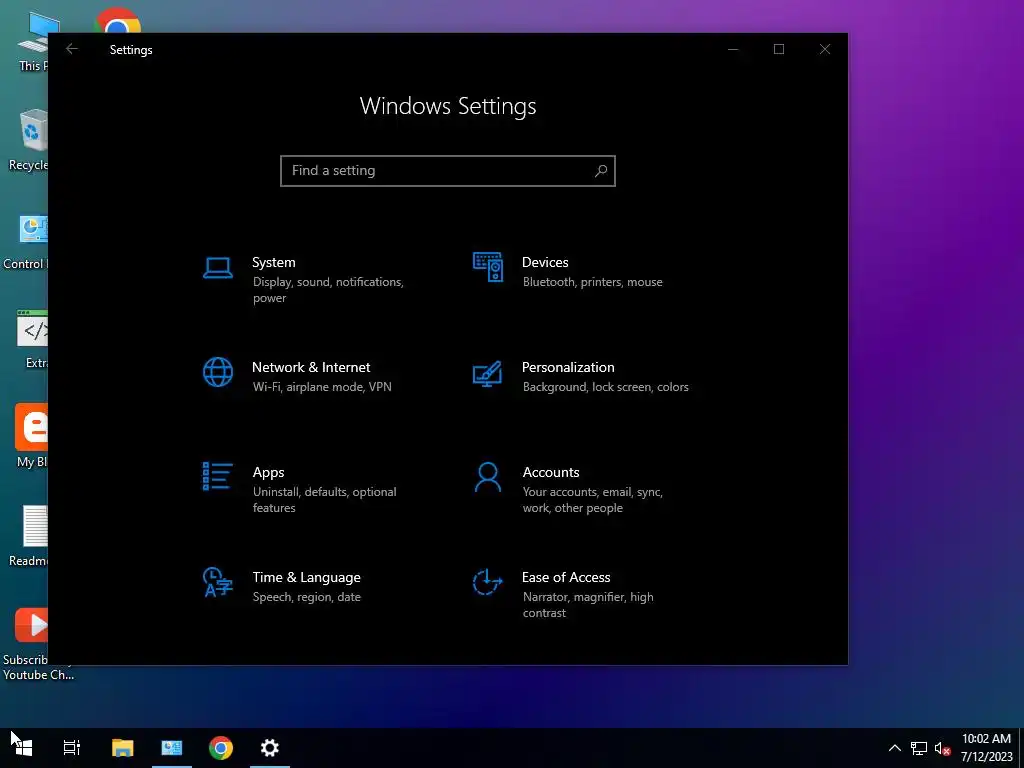Viewport: 1024px width, 768px height.
Task: Click 'Display, sound, notifications, power' text
Action: pyautogui.click(x=328, y=290)
